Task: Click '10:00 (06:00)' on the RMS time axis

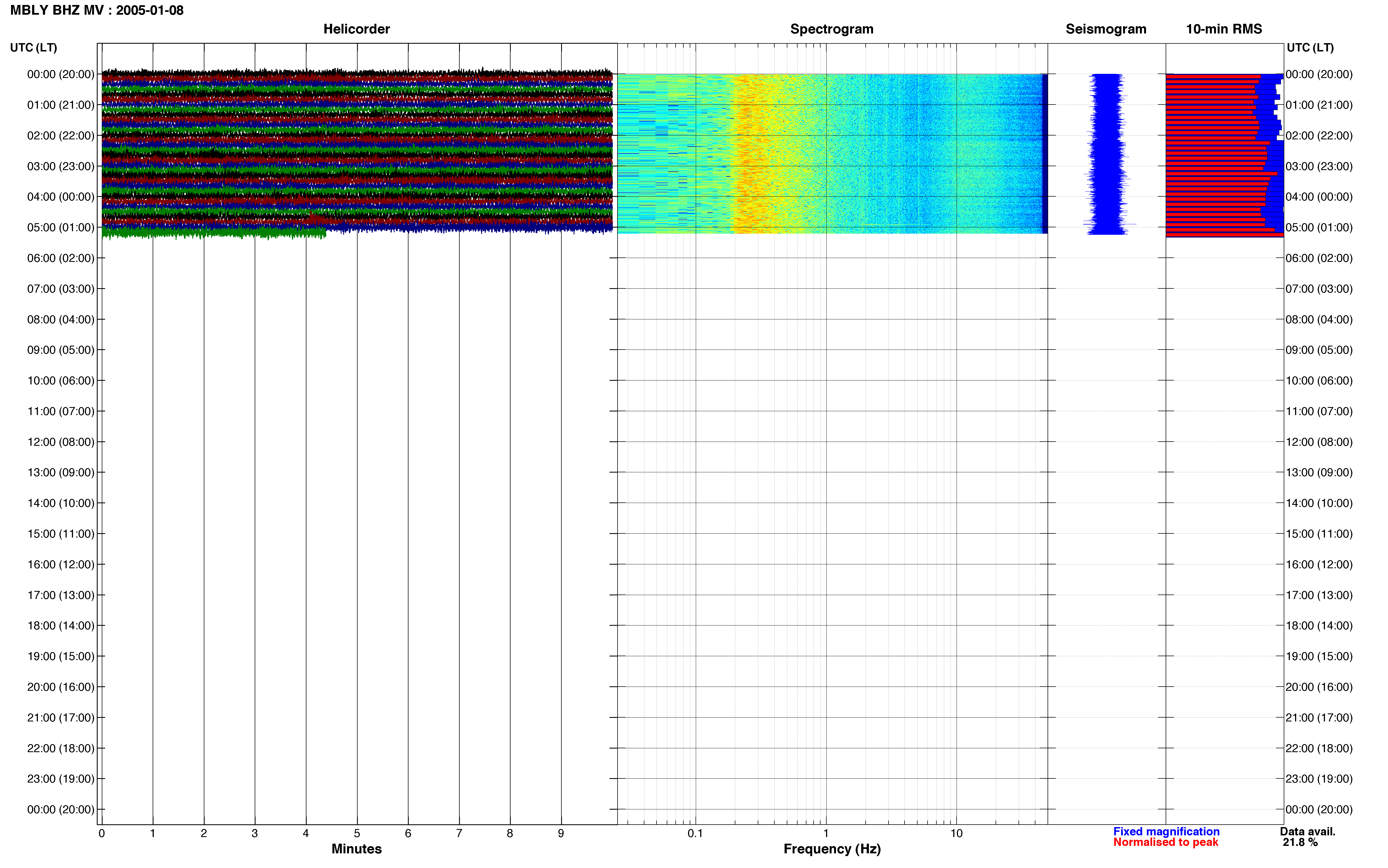Action: coord(1319,380)
